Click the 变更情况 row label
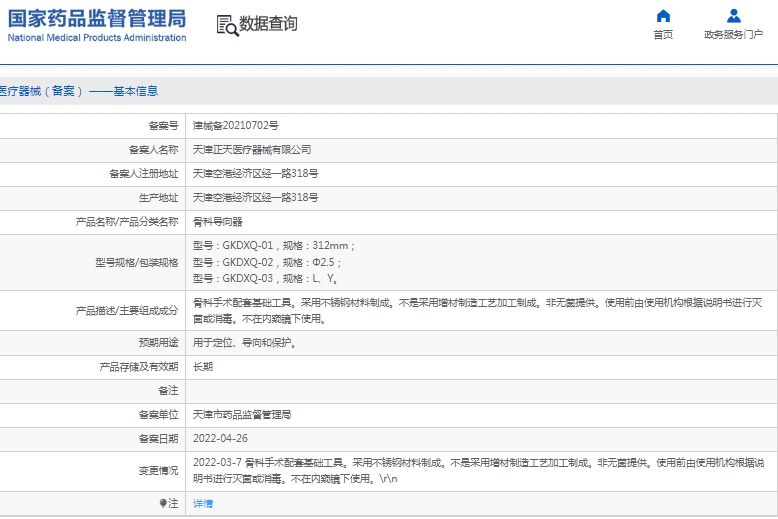 (158, 470)
